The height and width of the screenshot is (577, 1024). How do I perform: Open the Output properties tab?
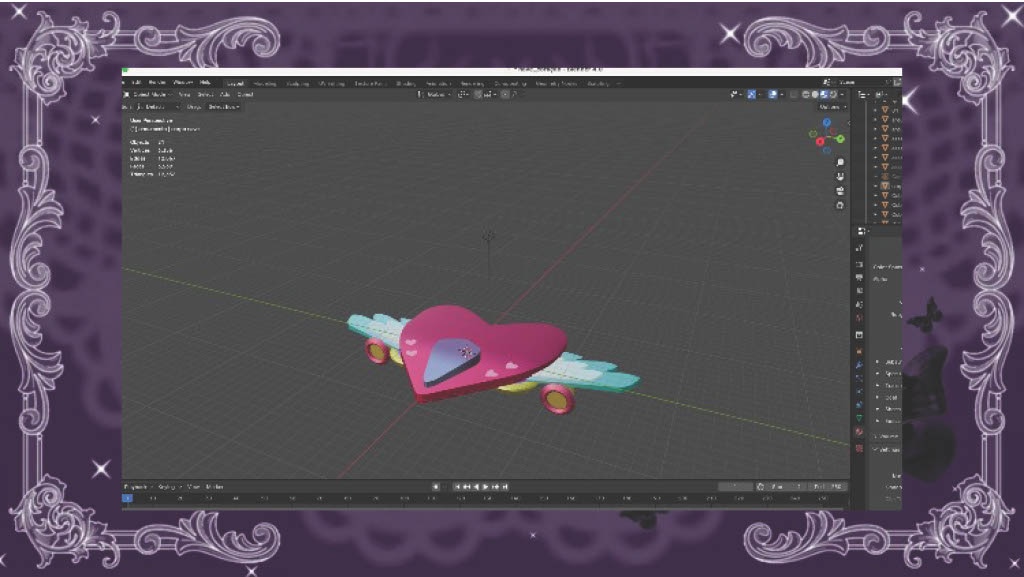pos(859,278)
